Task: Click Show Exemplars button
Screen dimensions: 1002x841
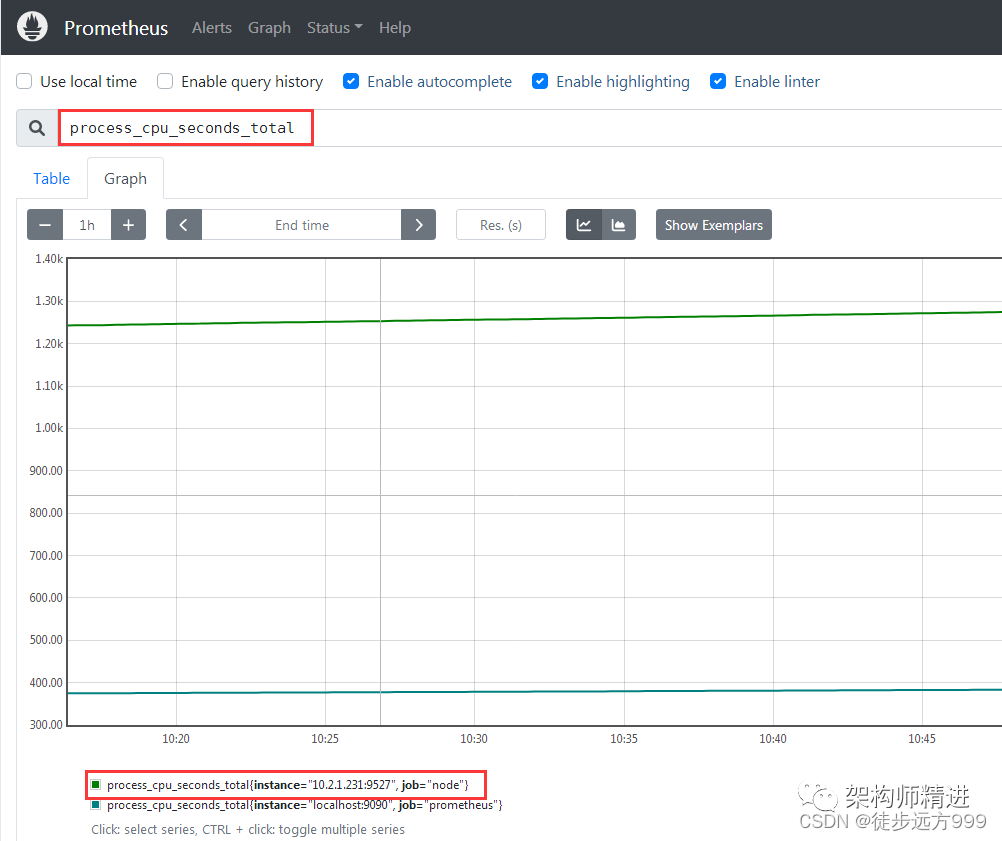Action: coord(714,225)
